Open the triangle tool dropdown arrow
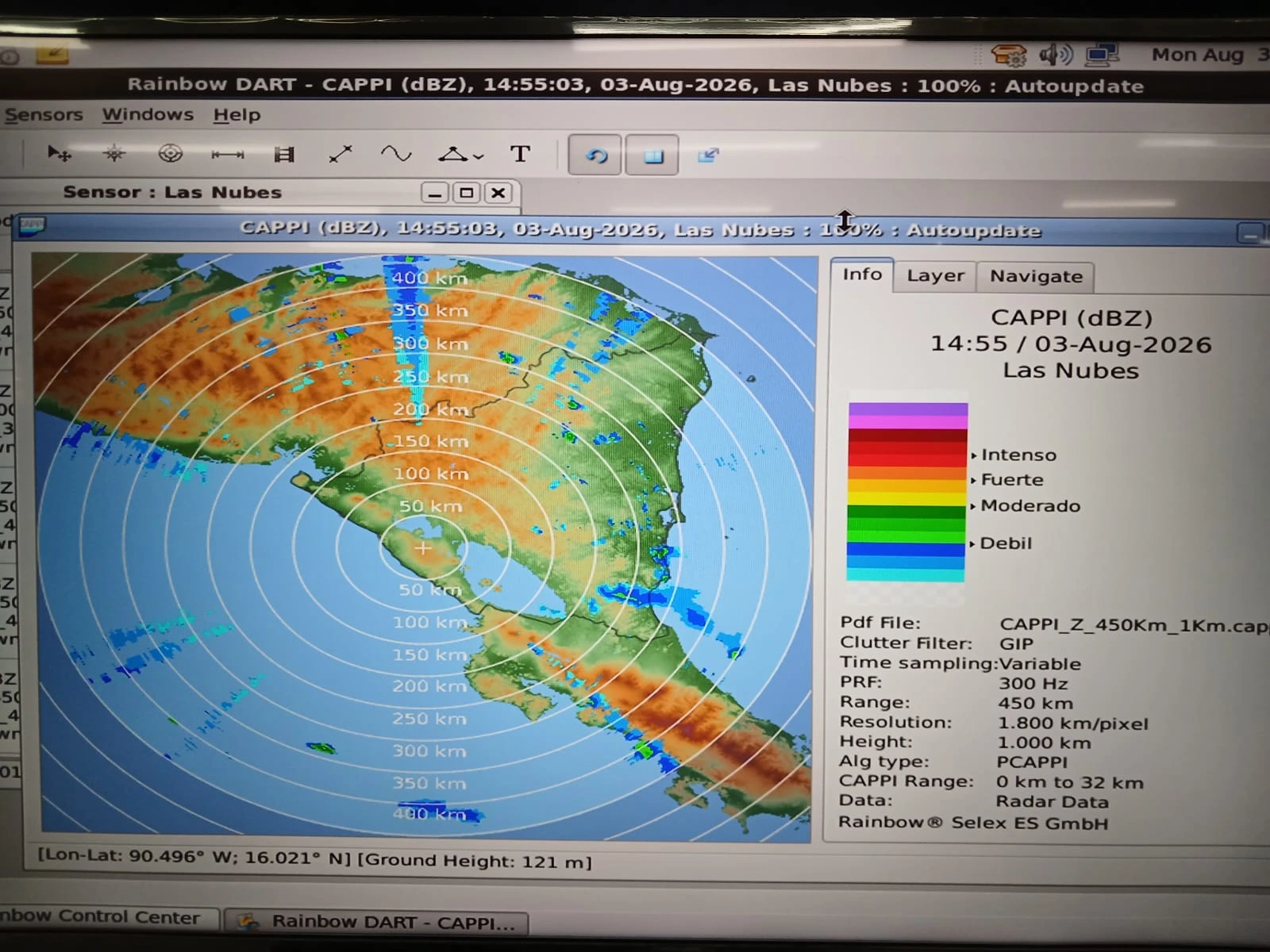This screenshot has height=952, width=1270. [478, 157]
